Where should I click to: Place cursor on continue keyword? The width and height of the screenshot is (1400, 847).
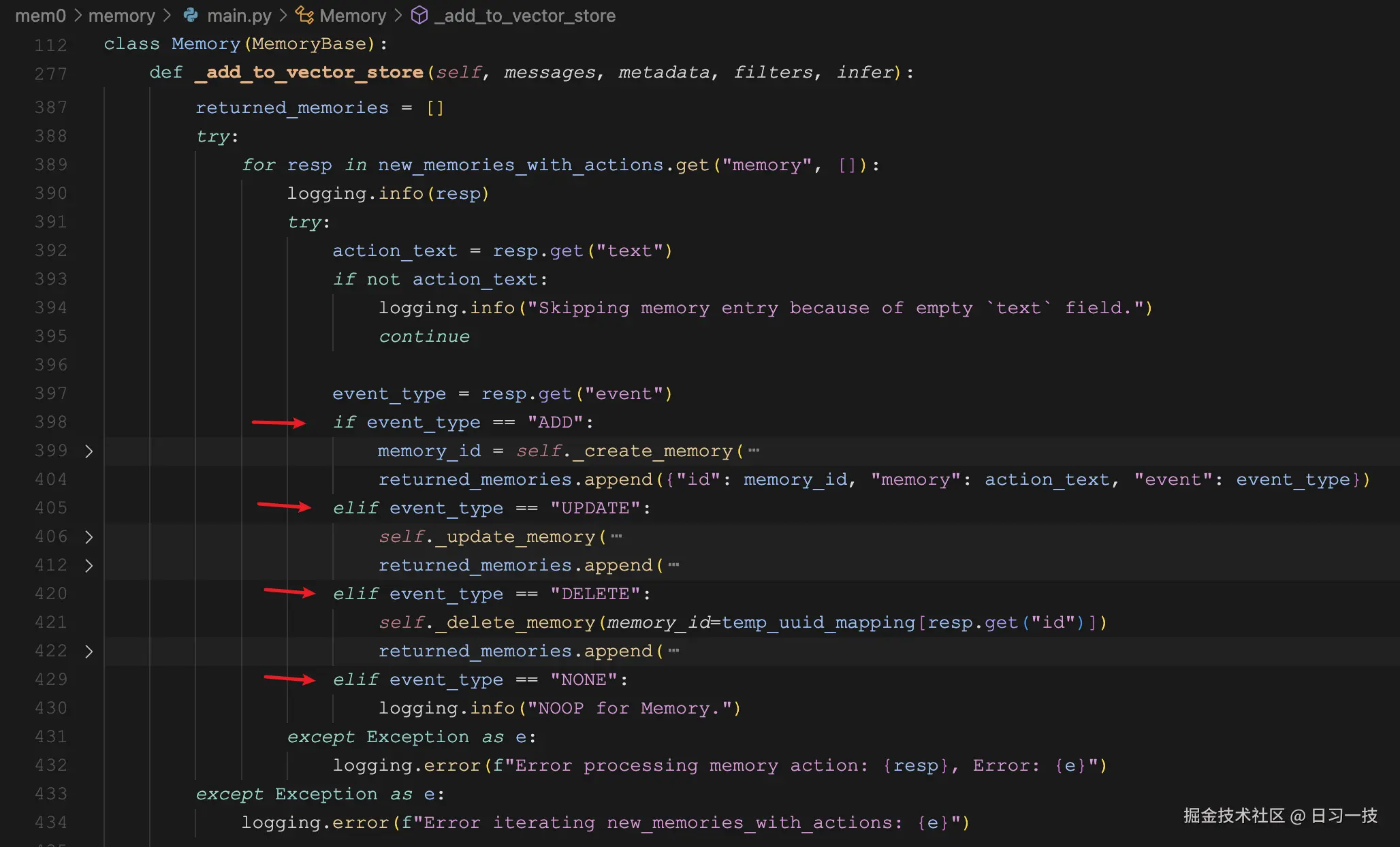(x=424, y=337)
